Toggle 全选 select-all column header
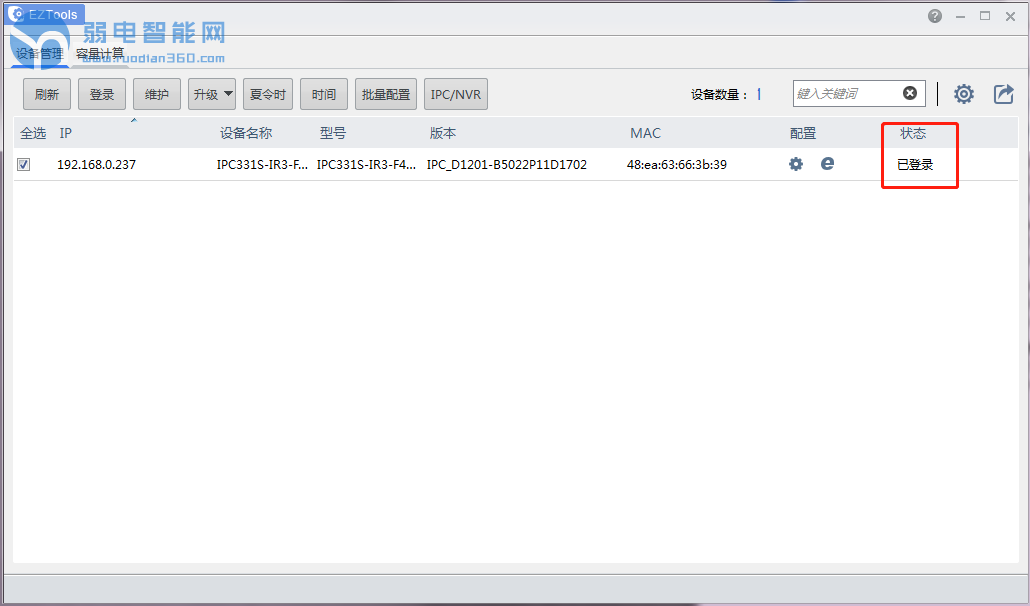The width and height of the screenshot is (1030, 606). tap(33, 133)
